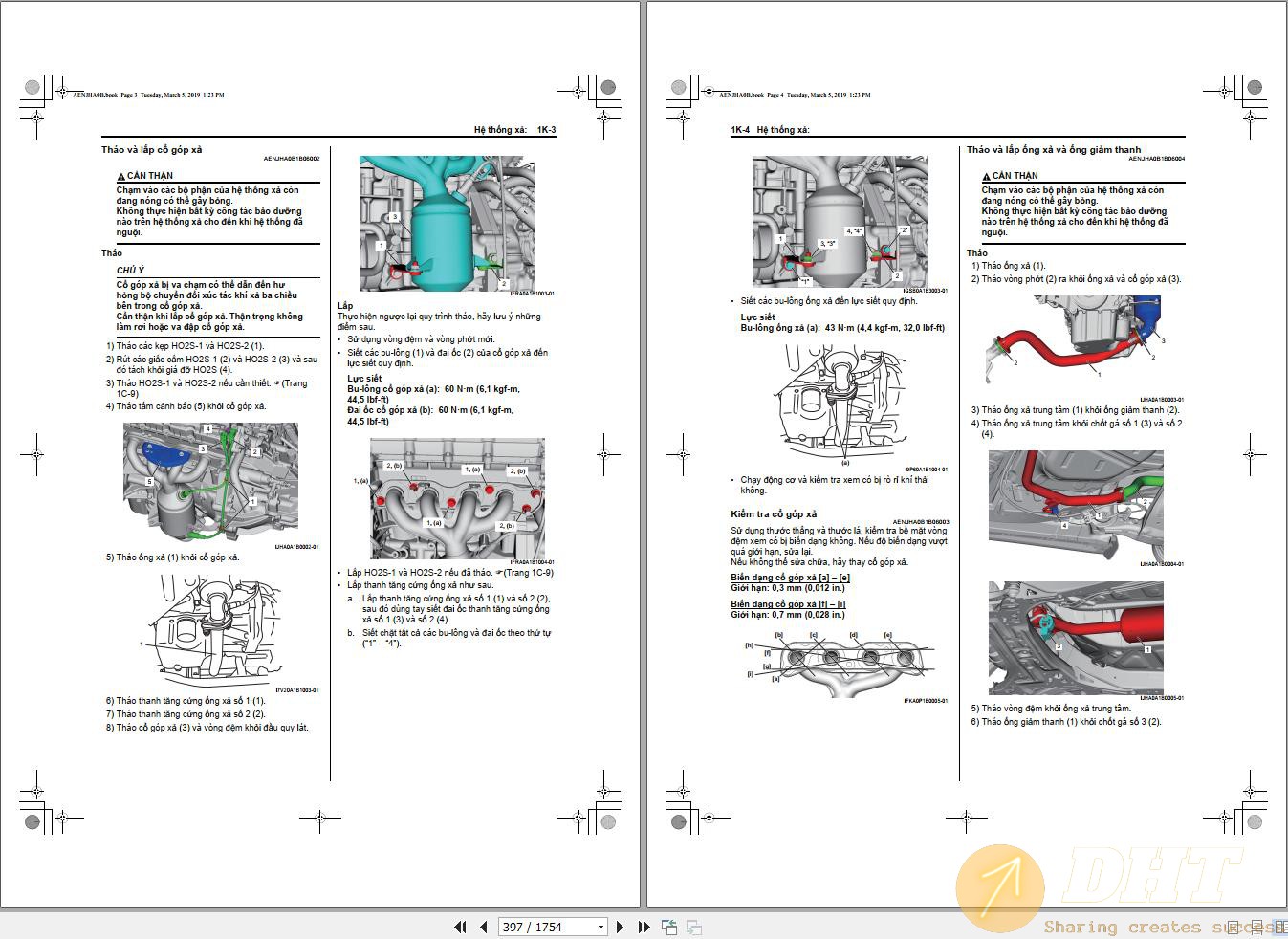Viewport: 1288px width, 939px height.
Task: Click page header 'Hệ thống xả: 1K-3'
Action: (x=514, y=130)
